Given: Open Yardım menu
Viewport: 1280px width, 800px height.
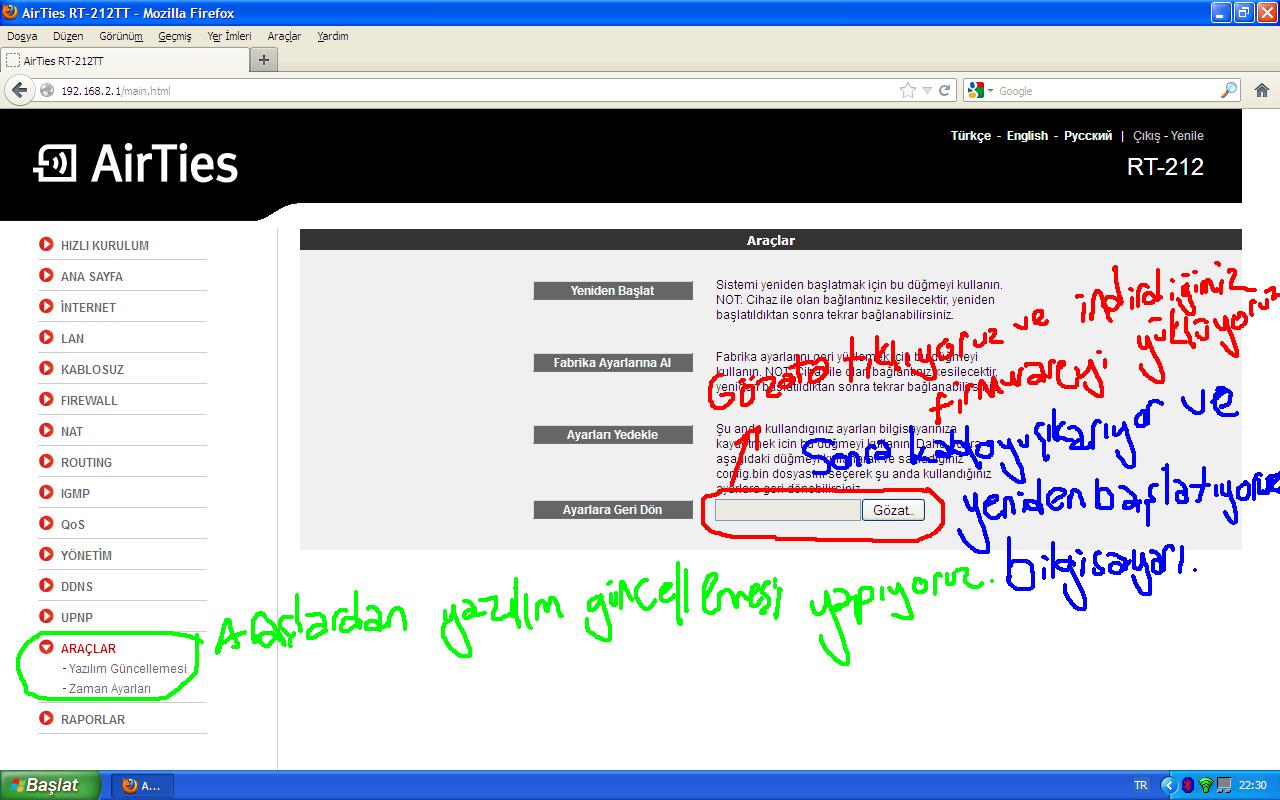Looking at the screenshot, I should (x=332, y=36).
